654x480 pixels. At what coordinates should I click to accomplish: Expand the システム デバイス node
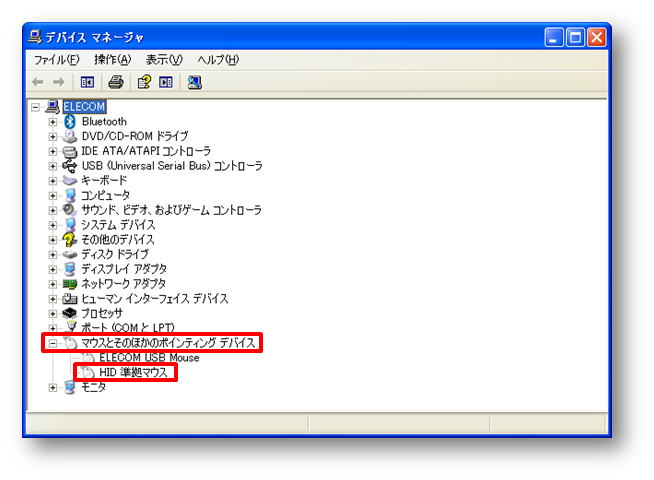coord(53,225)
